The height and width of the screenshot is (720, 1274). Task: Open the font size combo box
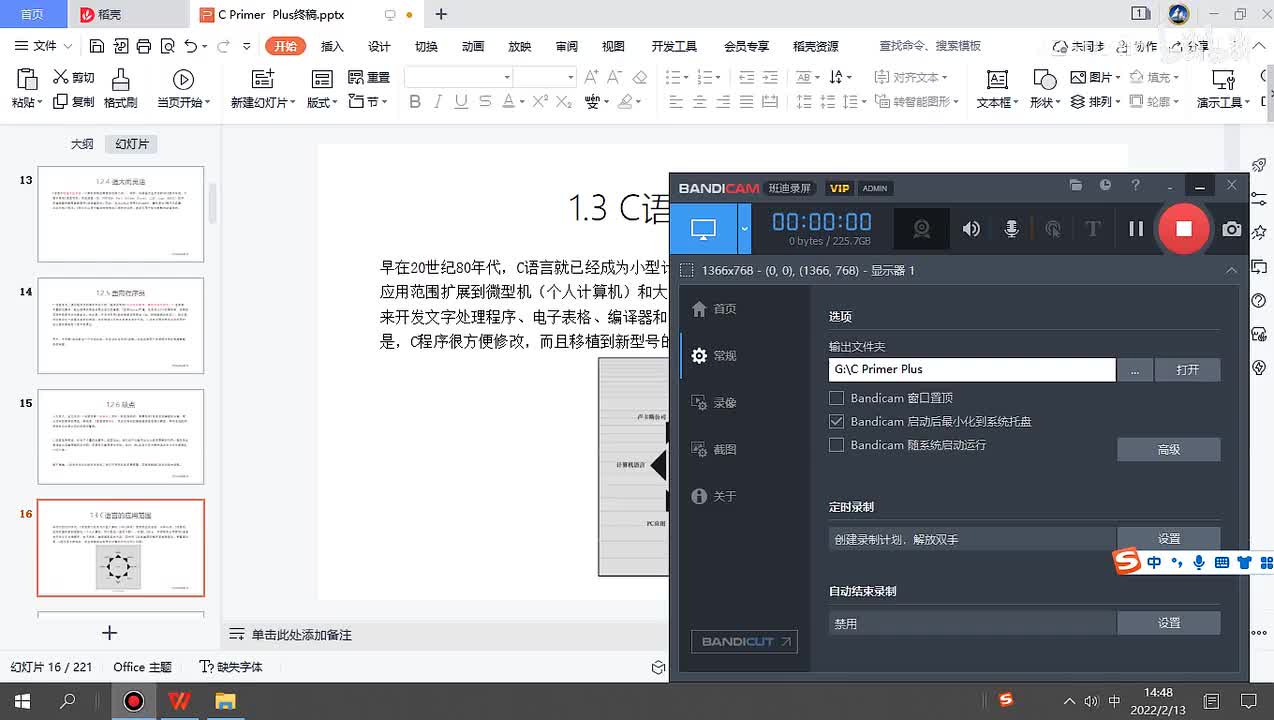[x=545, y=77]
